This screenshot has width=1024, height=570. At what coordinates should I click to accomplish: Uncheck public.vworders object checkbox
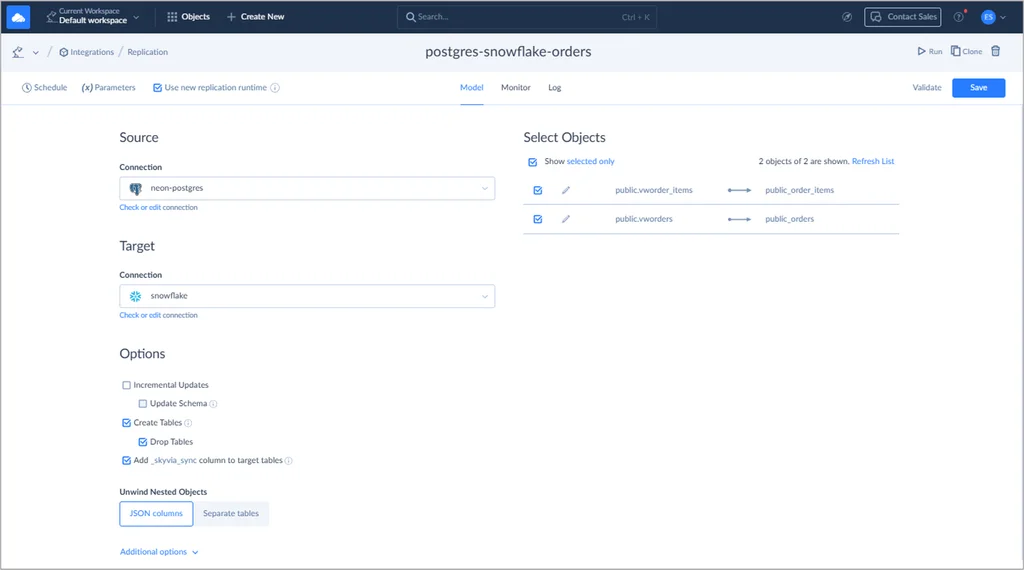coord(537,219)
